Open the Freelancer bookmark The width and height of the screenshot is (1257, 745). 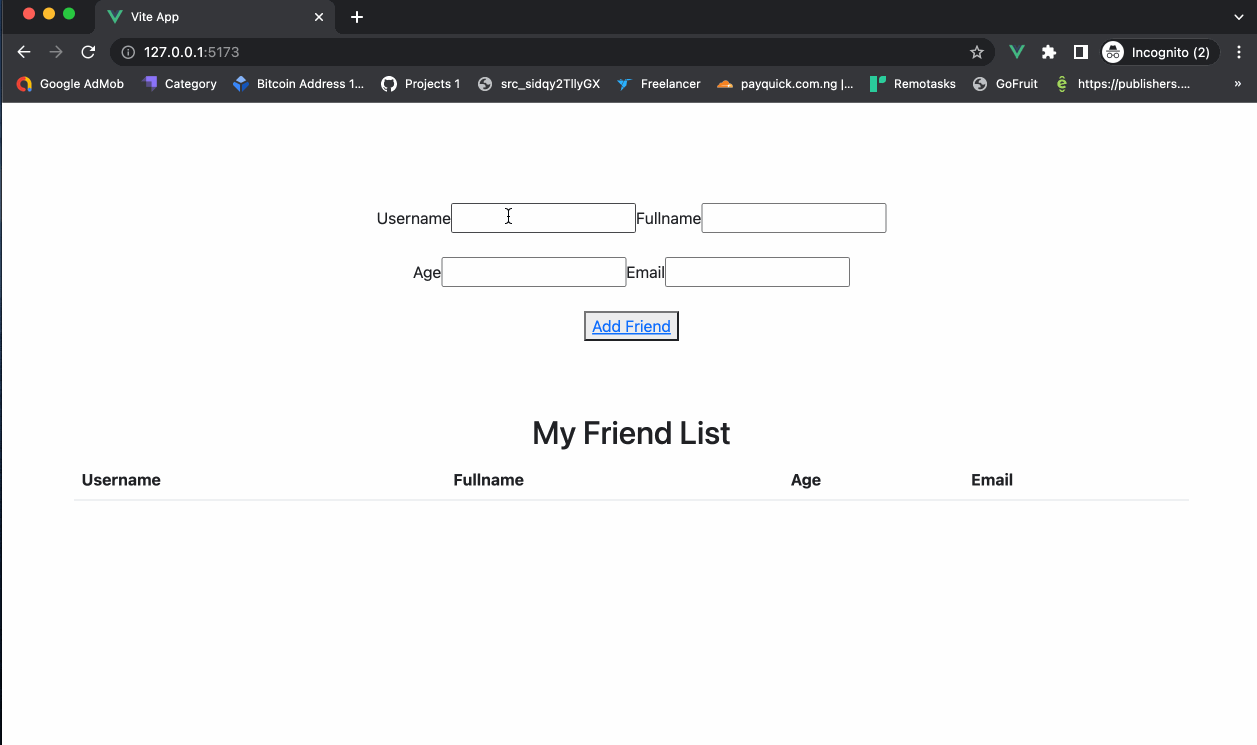[658, 84]
